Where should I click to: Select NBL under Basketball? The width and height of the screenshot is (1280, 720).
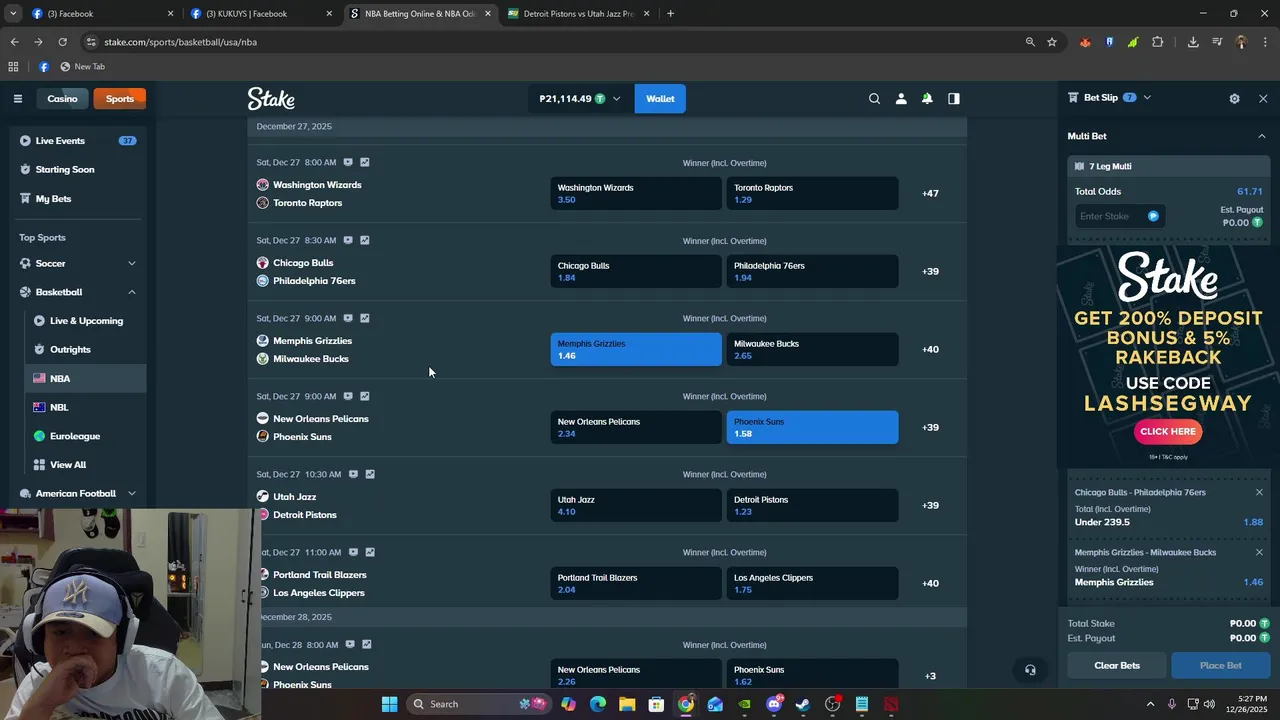click(85, 407)
